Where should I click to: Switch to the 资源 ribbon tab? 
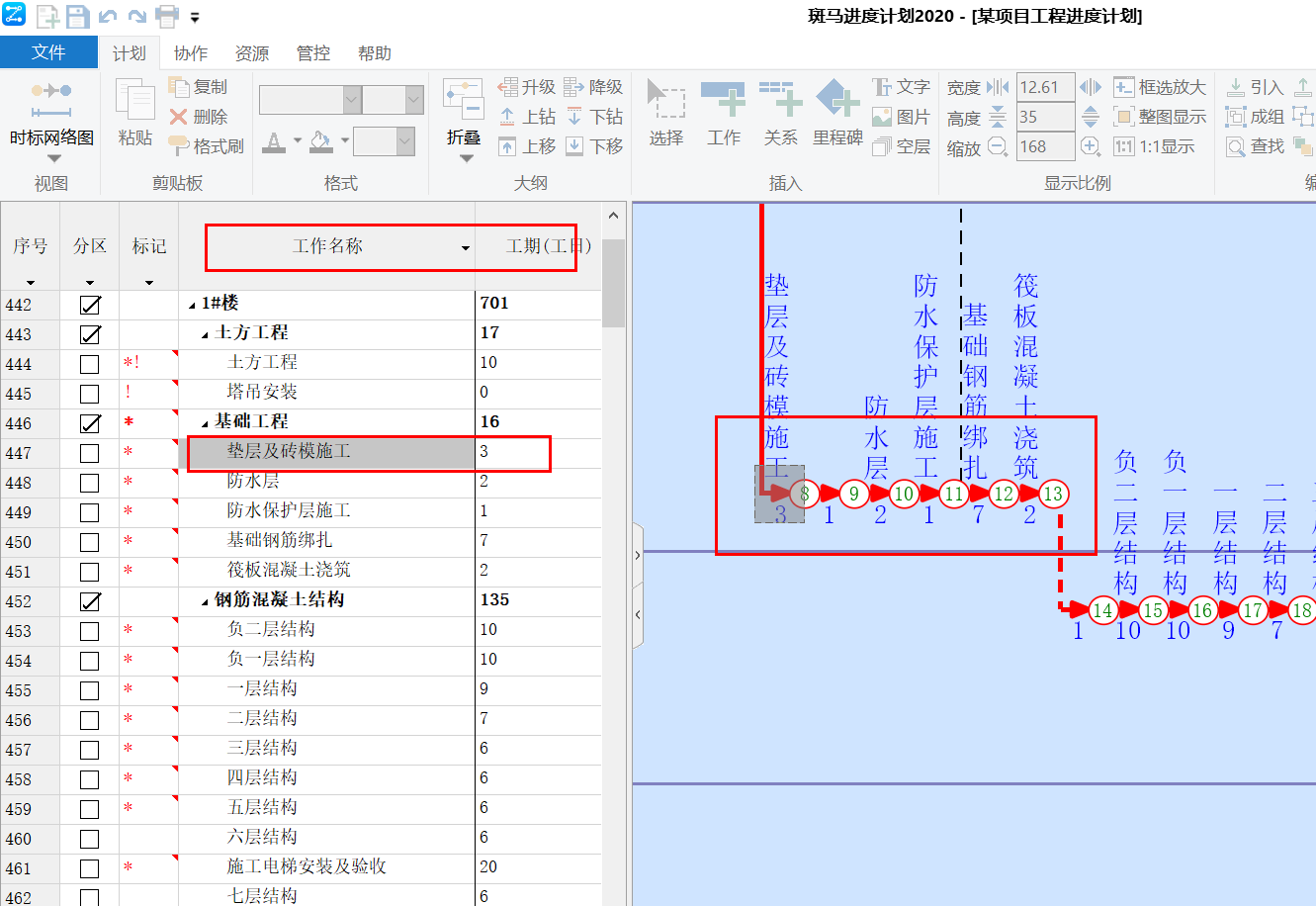tap(251, 53)
